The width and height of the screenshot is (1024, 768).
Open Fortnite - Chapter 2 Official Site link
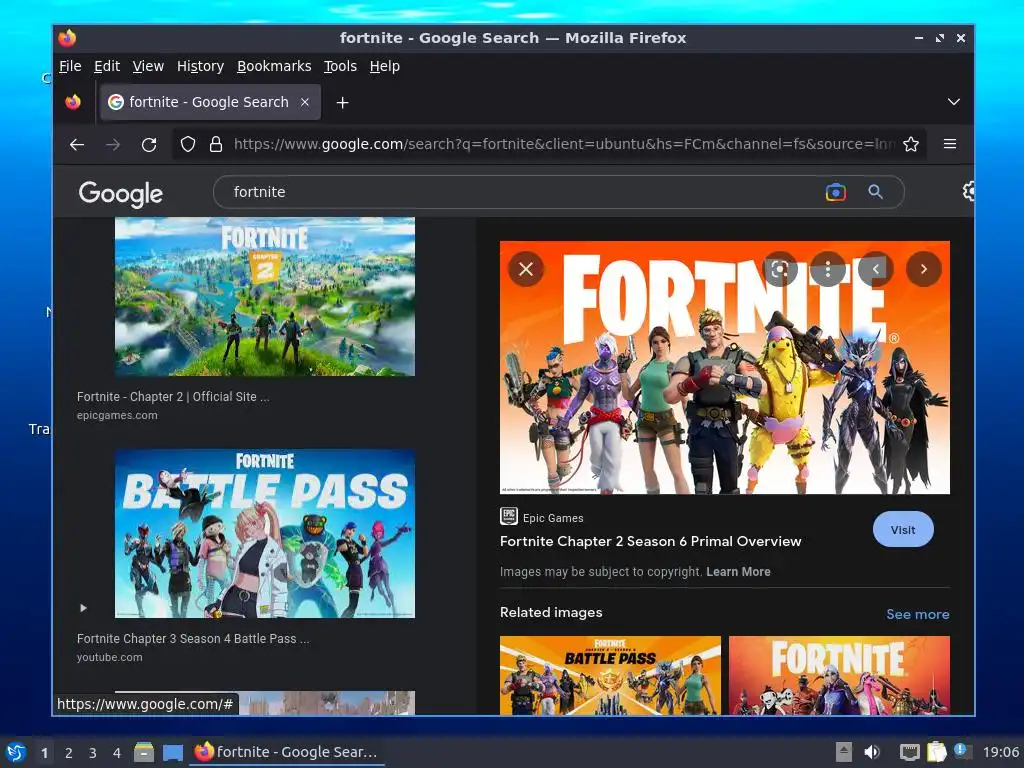click(173, 396)
